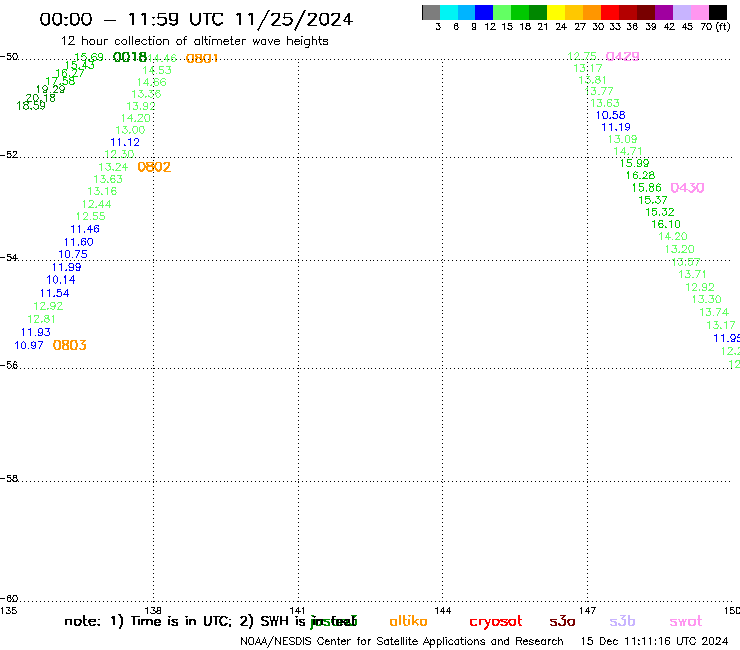Click the wave height value 13.09
The image size is (740, 650).
[x=622, y=139]
